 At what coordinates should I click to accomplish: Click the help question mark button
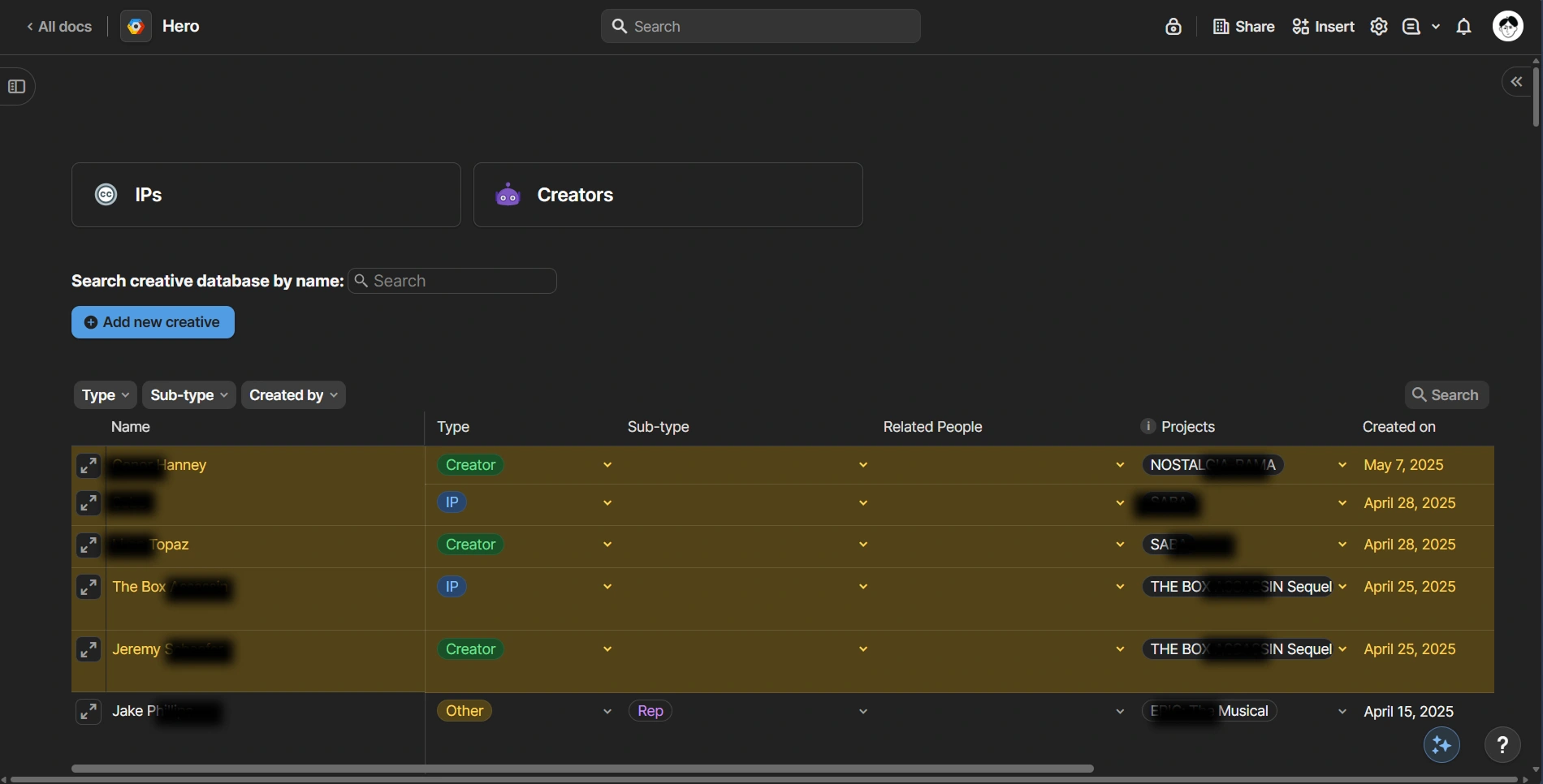[x=1502, y=745]
